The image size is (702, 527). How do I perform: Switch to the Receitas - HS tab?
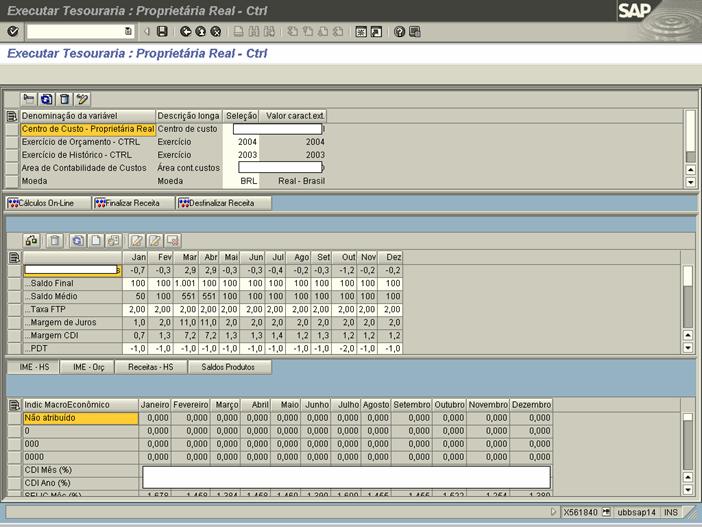[x=150, y=367]
